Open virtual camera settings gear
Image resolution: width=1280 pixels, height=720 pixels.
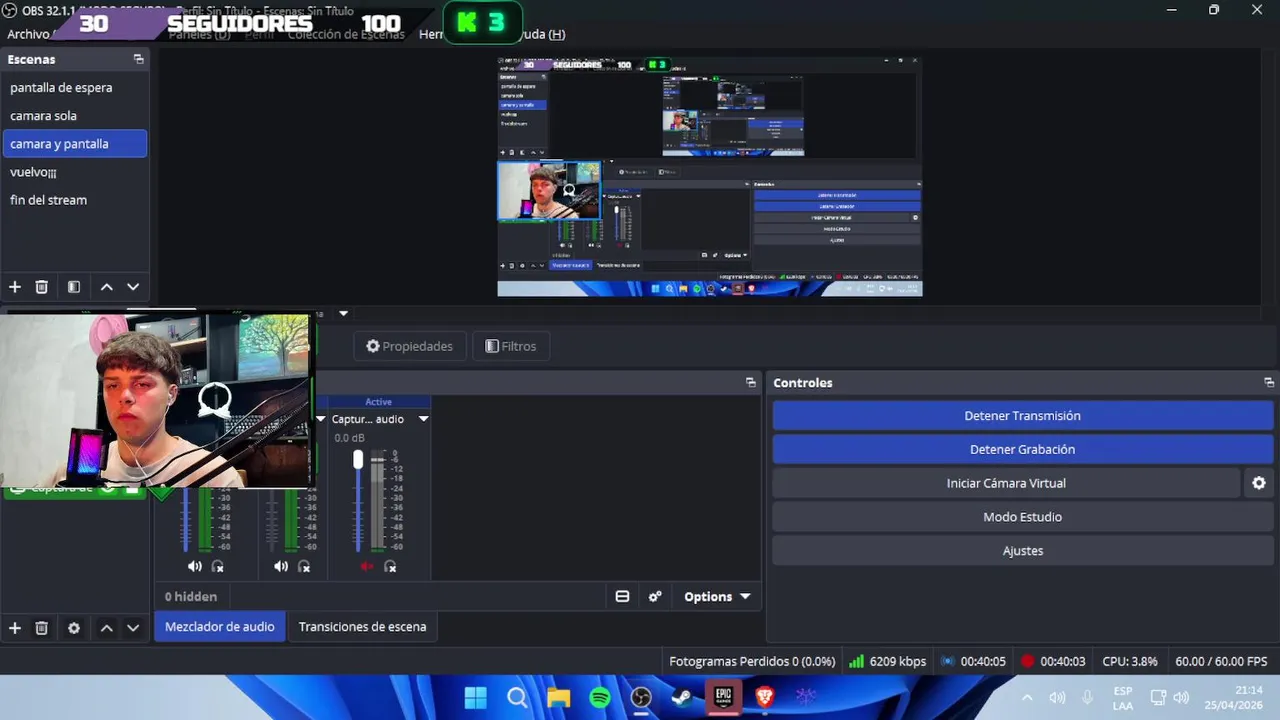tap(1259, 483)
